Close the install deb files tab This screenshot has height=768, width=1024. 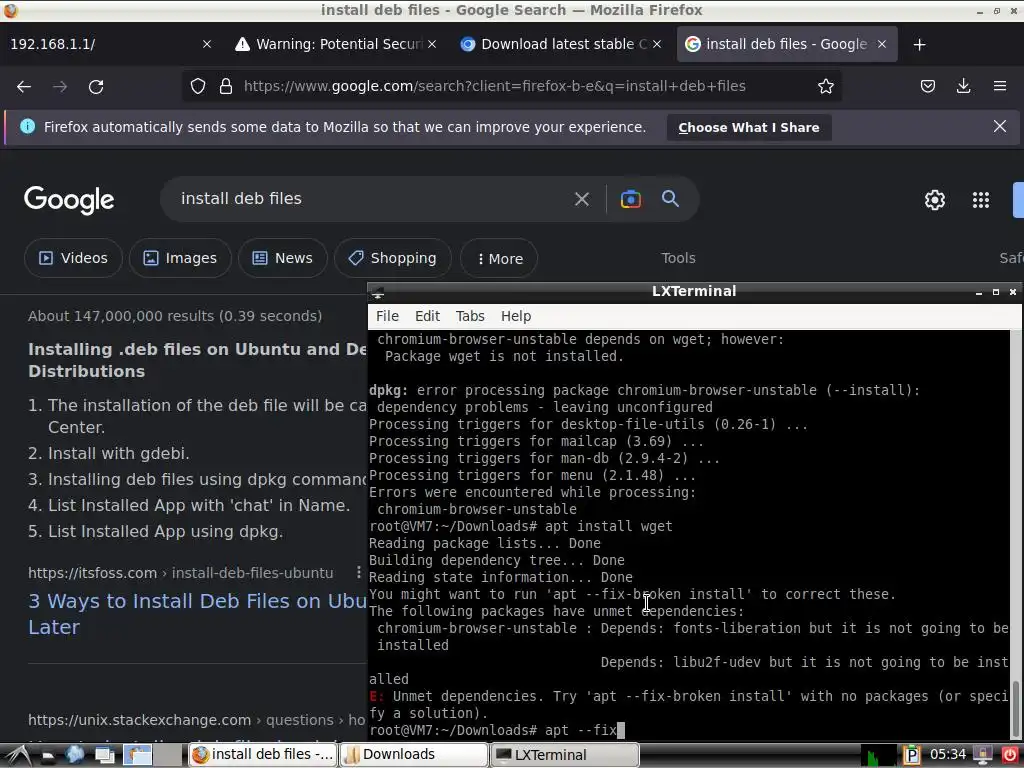pyautogui.click(x=882, y=44)
